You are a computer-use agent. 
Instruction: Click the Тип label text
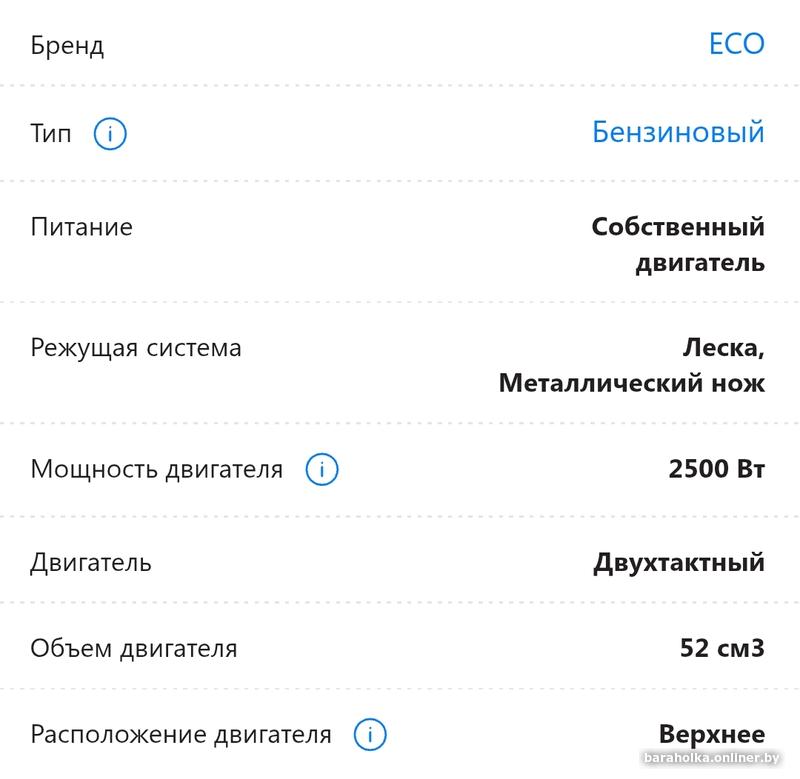(51, 134)
